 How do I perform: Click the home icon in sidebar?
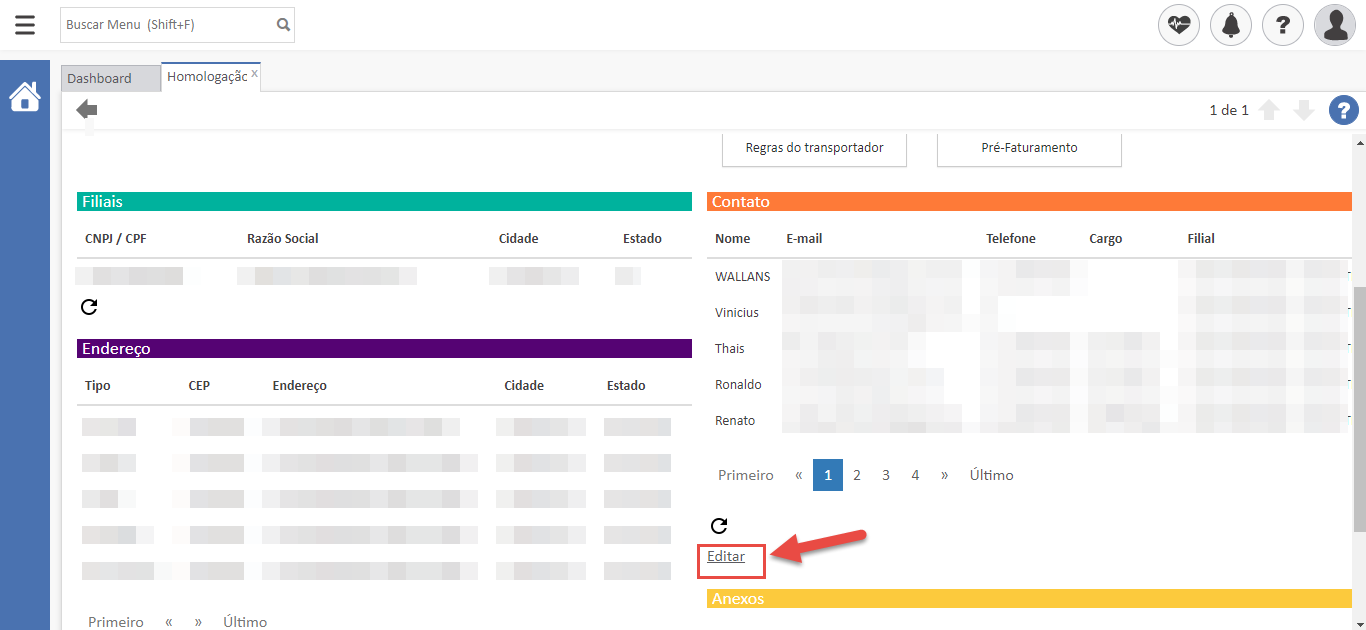[25, 97]
